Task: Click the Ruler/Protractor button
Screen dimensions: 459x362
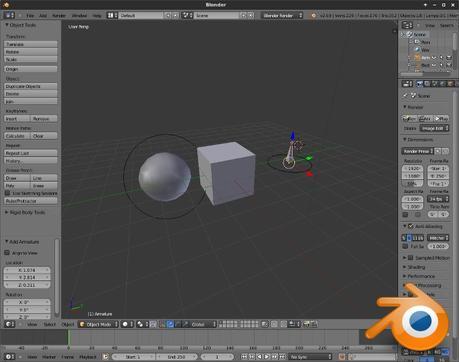Action: pos(31,201)
